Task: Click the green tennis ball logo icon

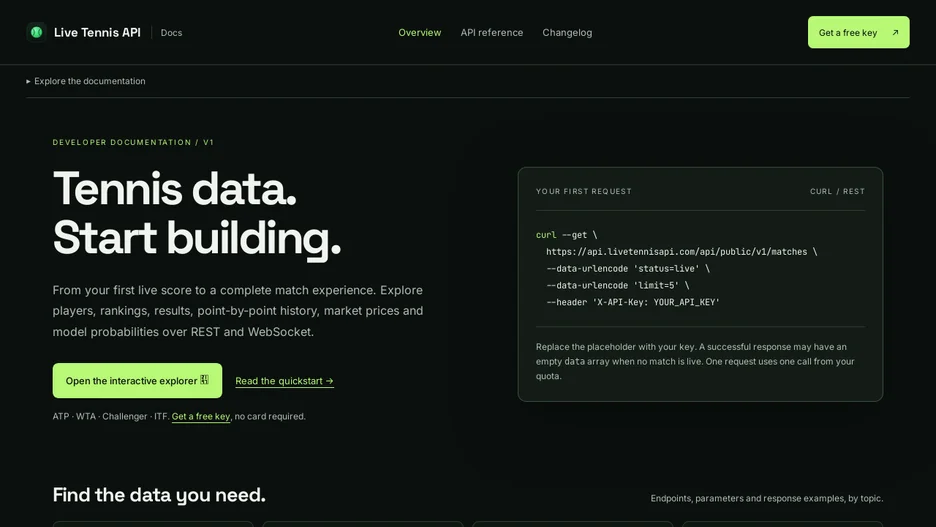Action: 36,32
